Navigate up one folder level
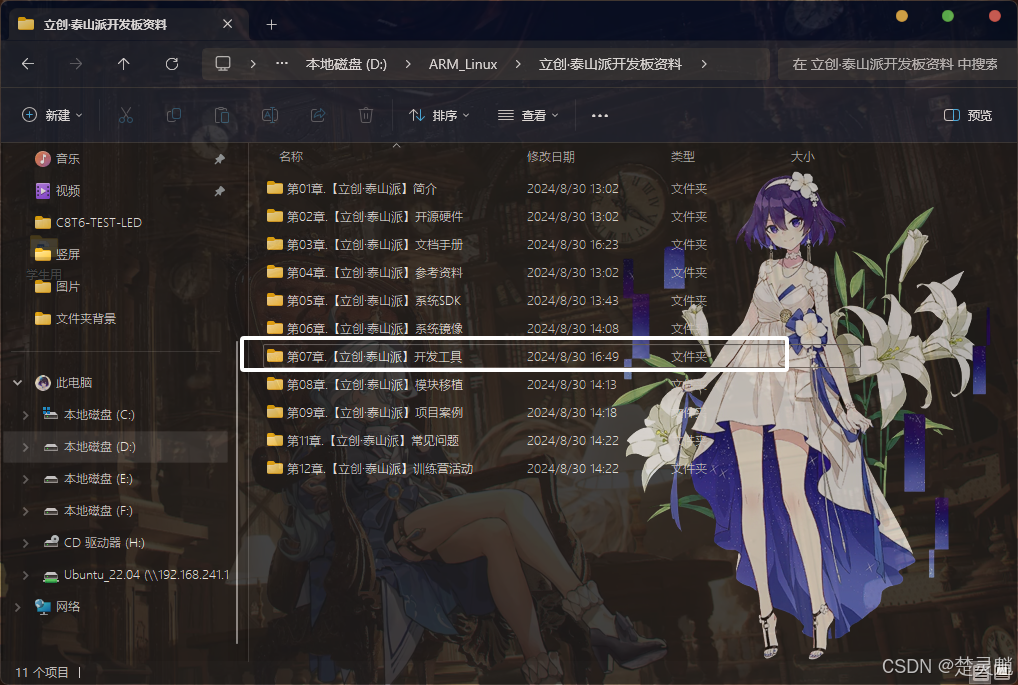Image resolution: width=1018 pixels, height=685 pixels. tap(123, 64)
